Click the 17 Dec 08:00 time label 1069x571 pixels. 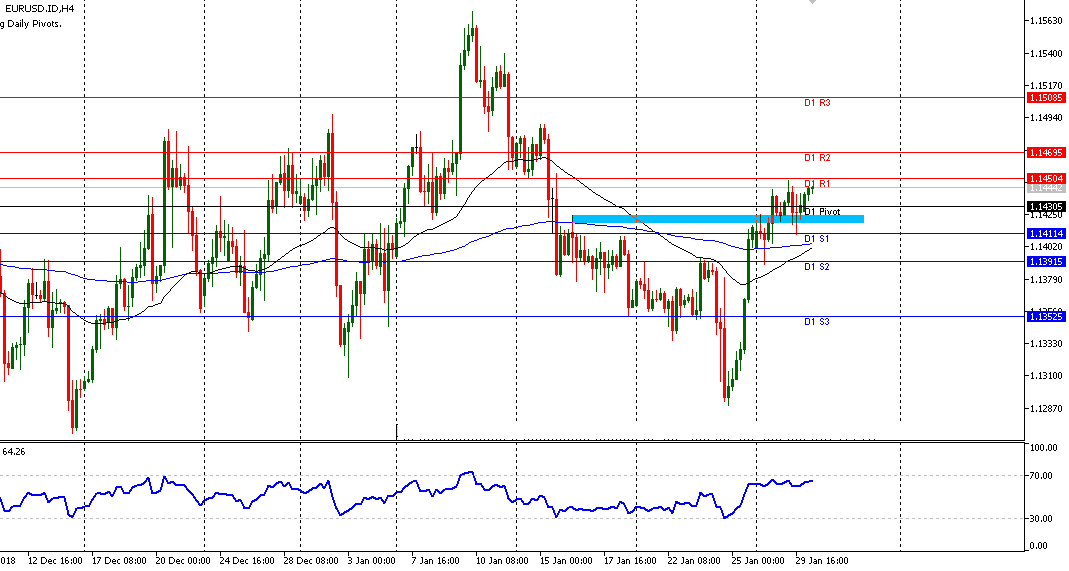(119, 561)
